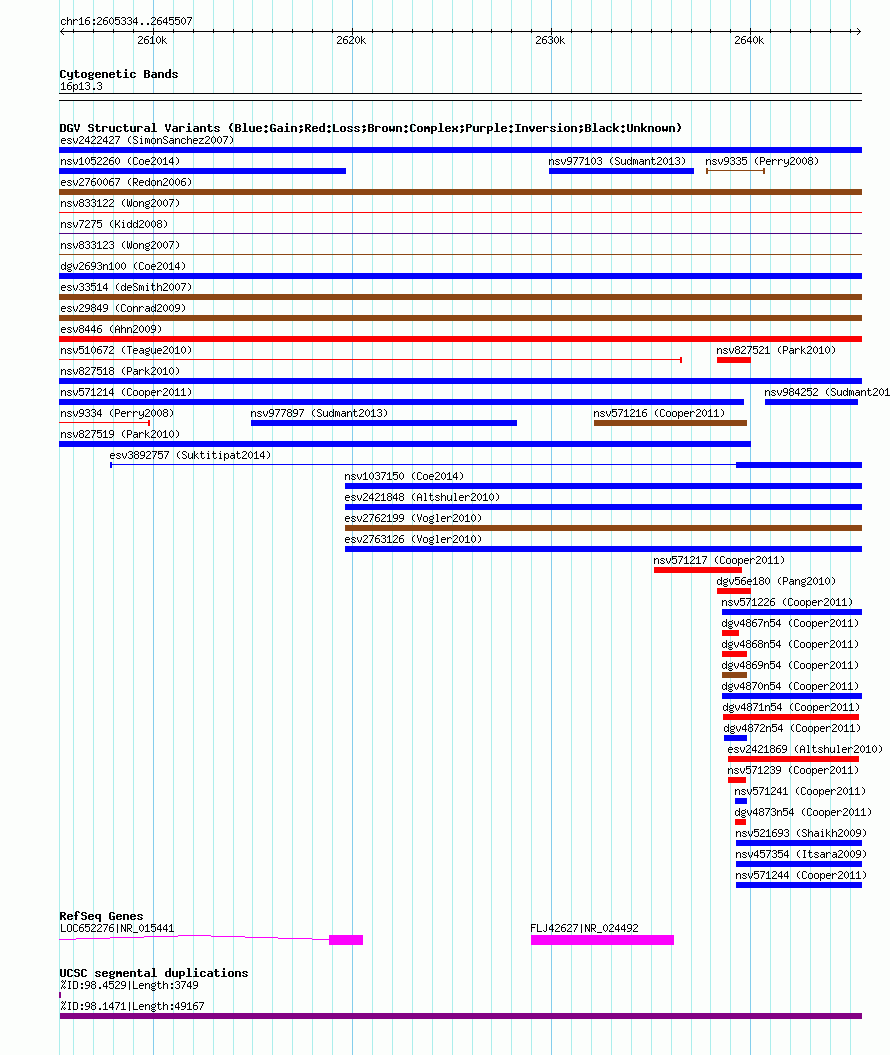Open nsv571239 (Cooper2011) variant
The image size is (890, 1055).
coord(793,770)
